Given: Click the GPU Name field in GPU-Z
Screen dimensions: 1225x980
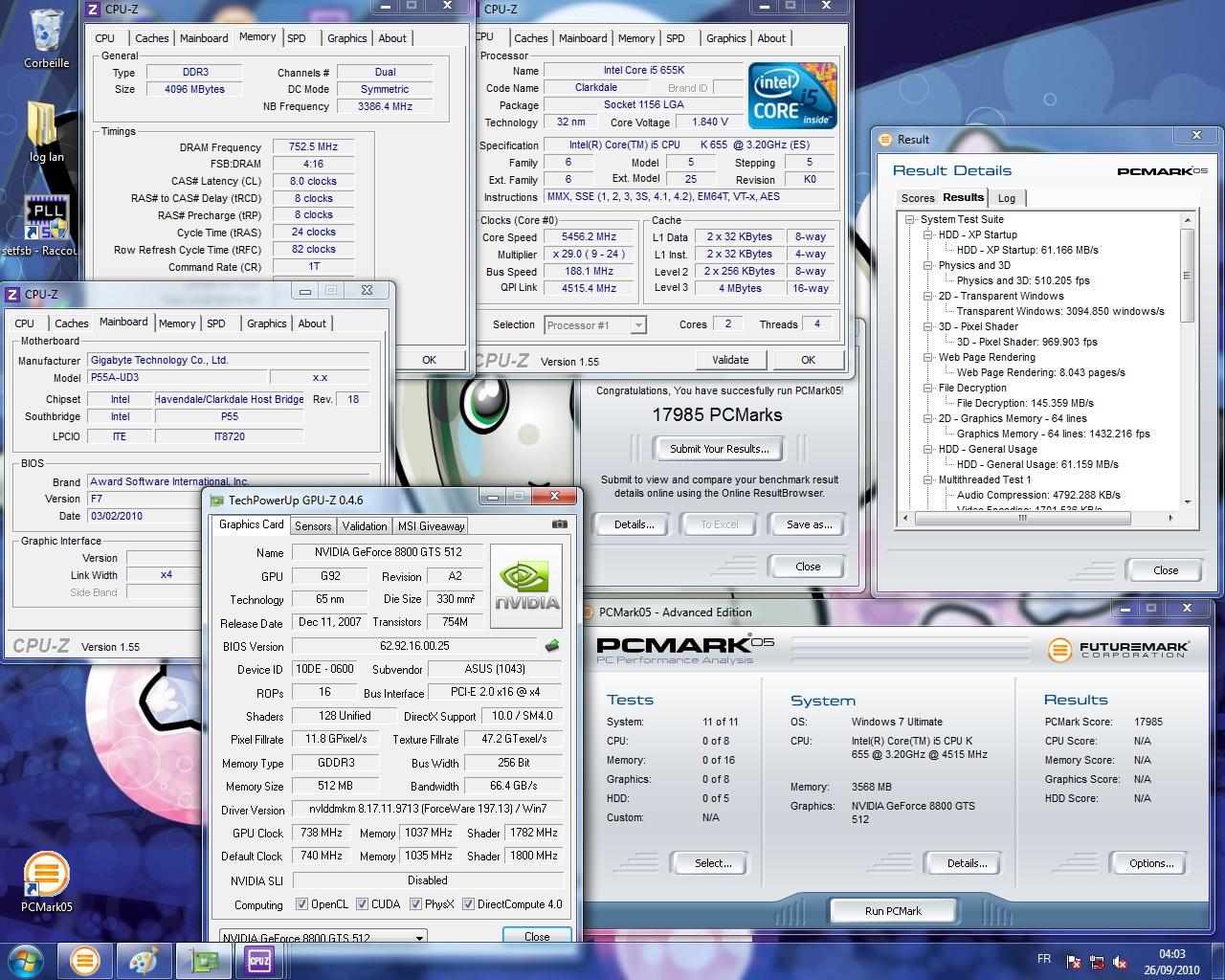Looking at the screenshot, I should [x=387, y=552].
